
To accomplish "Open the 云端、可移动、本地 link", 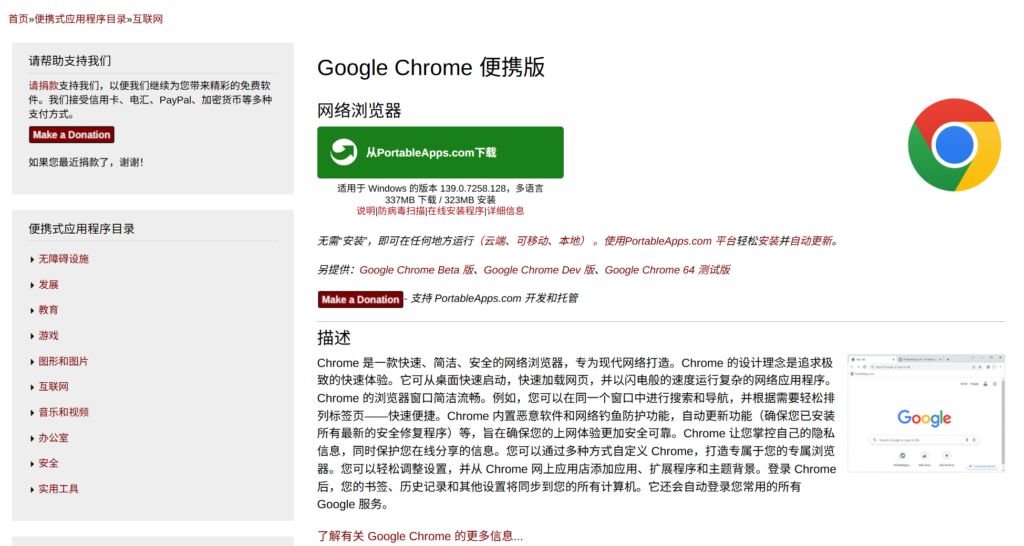I will [533, 241].
